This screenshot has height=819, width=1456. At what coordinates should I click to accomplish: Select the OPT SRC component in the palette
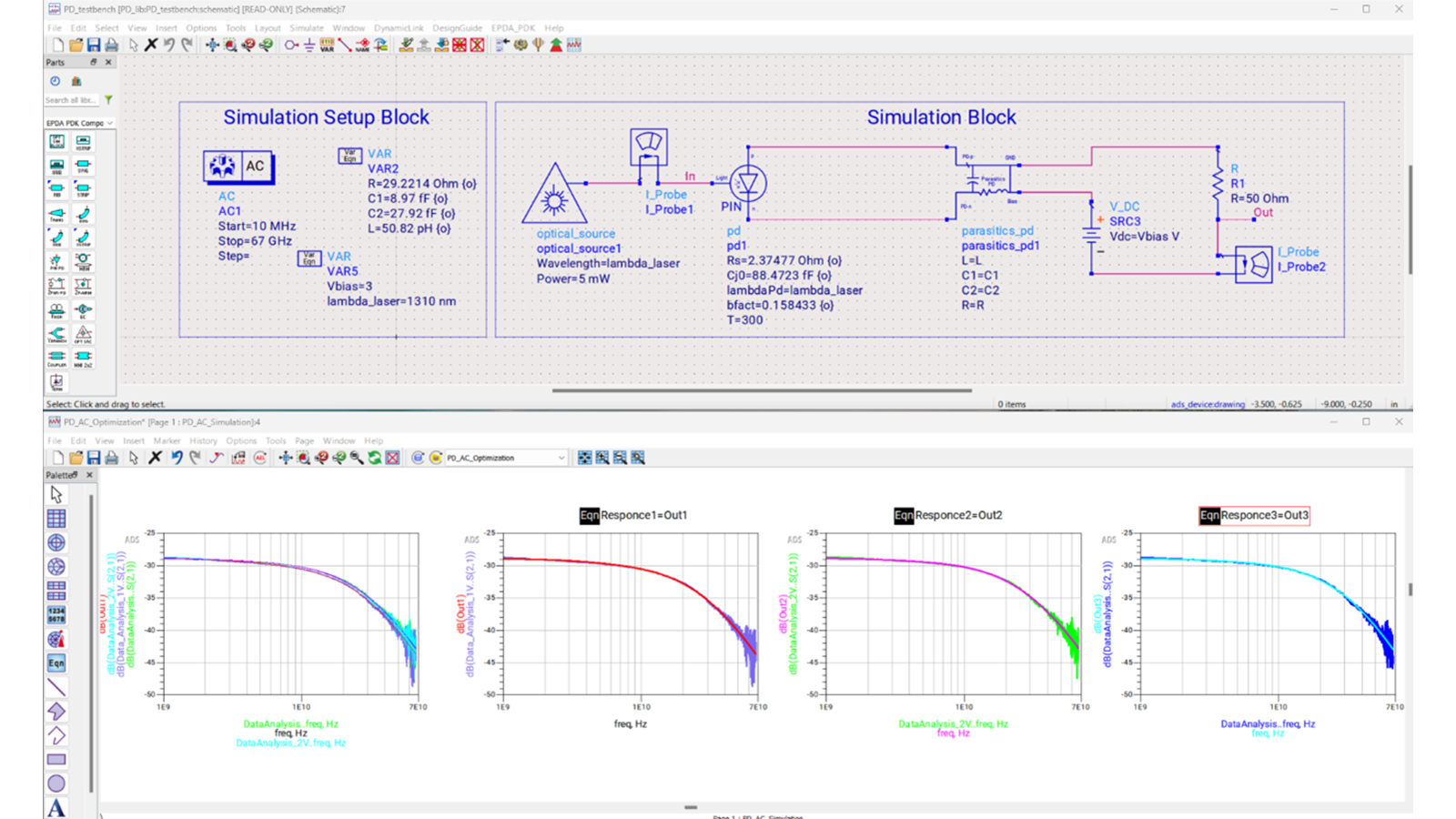[x=83, y=335]
